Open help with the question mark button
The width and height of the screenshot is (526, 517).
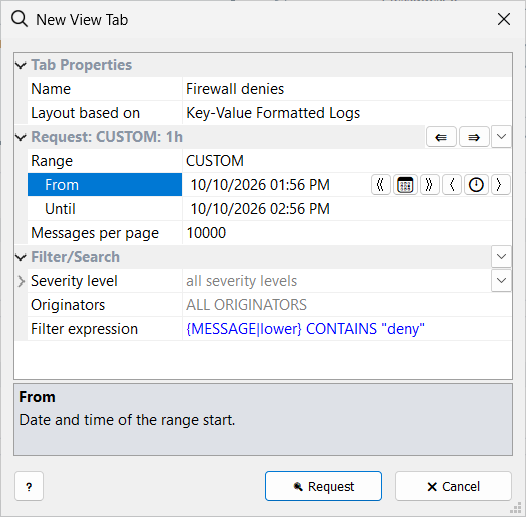pos(29,486)
